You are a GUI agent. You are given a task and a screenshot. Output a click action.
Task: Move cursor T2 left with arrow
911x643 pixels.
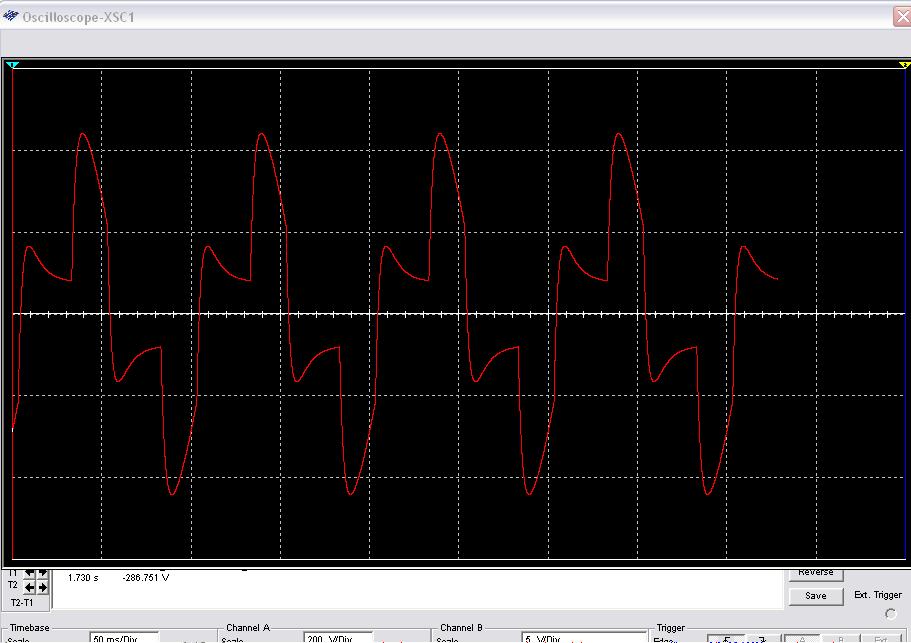point(29,587)
